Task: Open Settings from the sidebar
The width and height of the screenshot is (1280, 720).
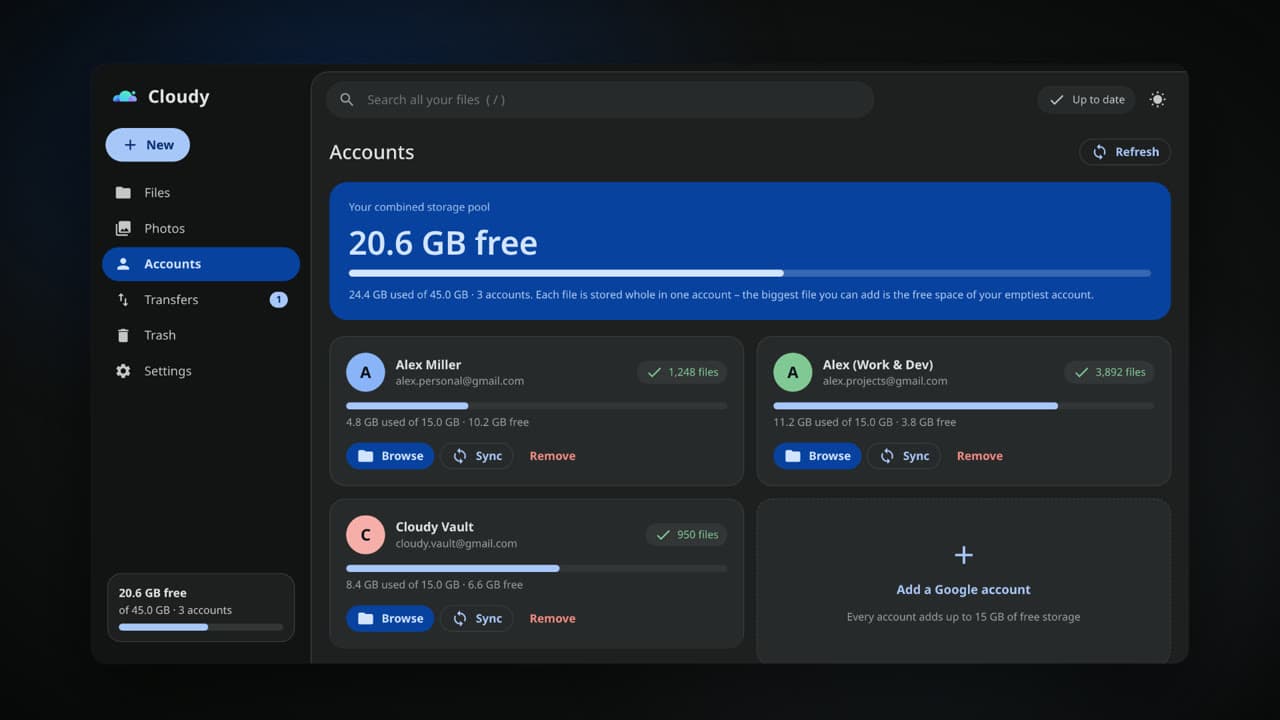Action: pos(201,371)
